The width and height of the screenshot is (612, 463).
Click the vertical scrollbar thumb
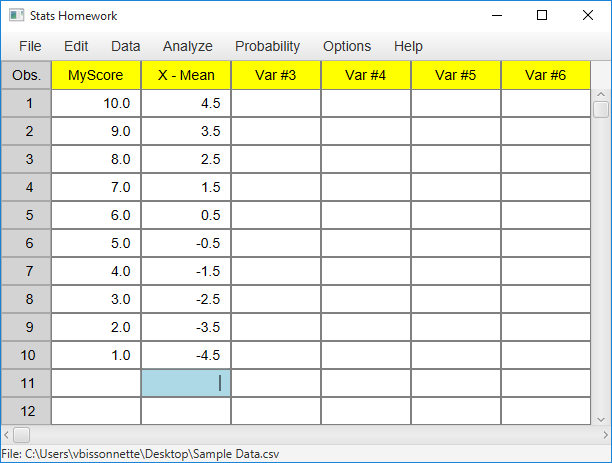click(x=601, y=109)
